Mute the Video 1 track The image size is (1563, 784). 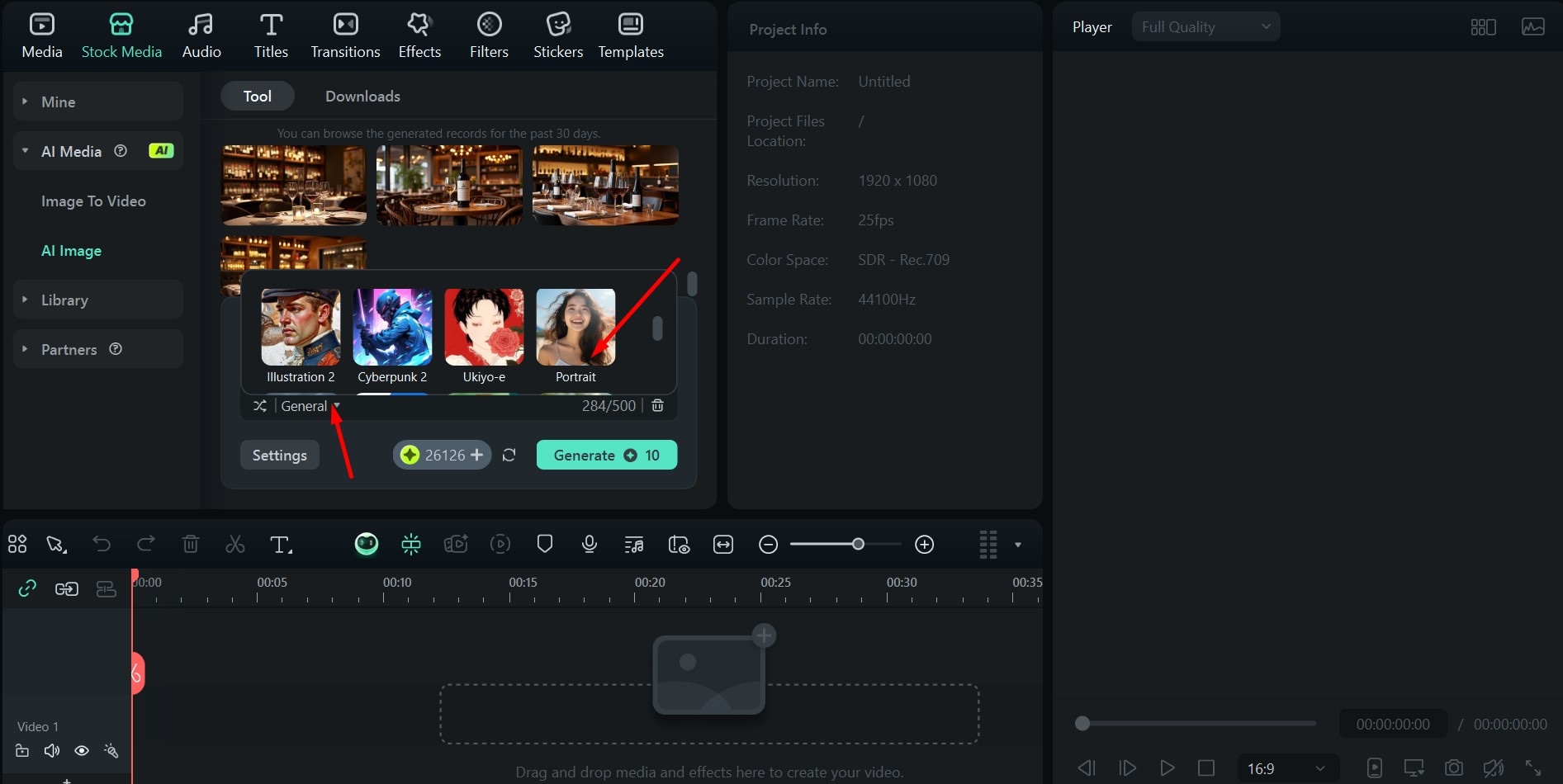[52, 751]
